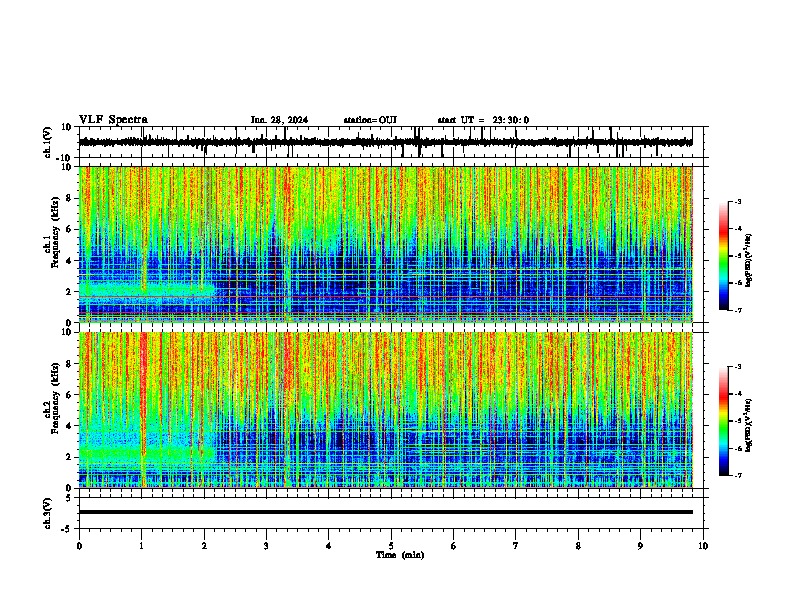Click time axis tick label "4"

(x=329, y=546)
